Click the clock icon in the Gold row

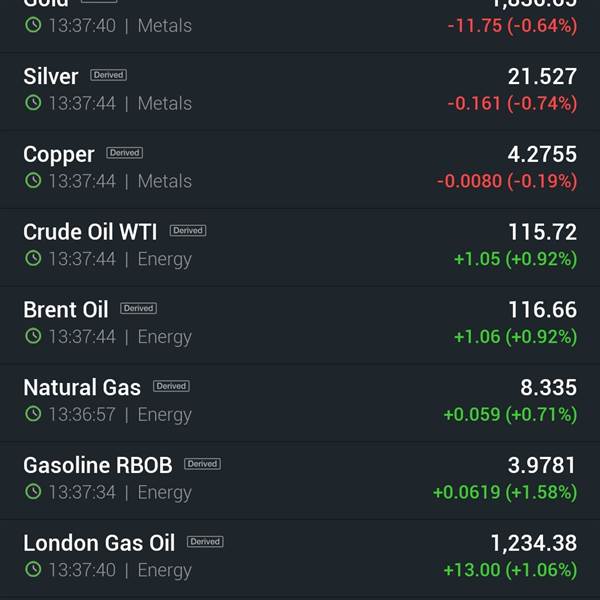[33, 25]
